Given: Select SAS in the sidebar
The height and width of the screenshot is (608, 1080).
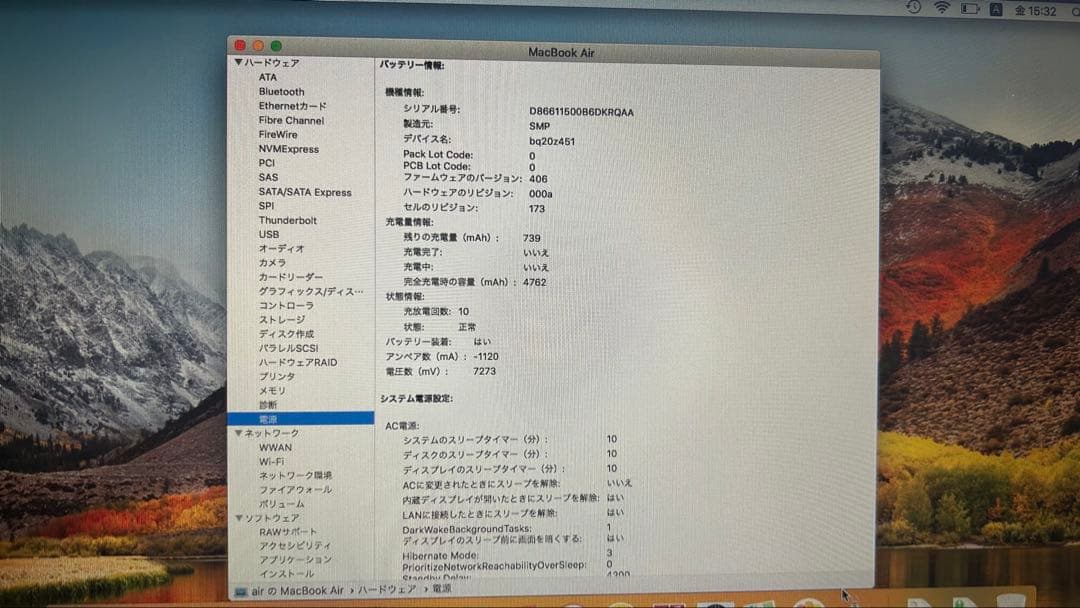Looking at the screenshot, I should pos(268,177).
